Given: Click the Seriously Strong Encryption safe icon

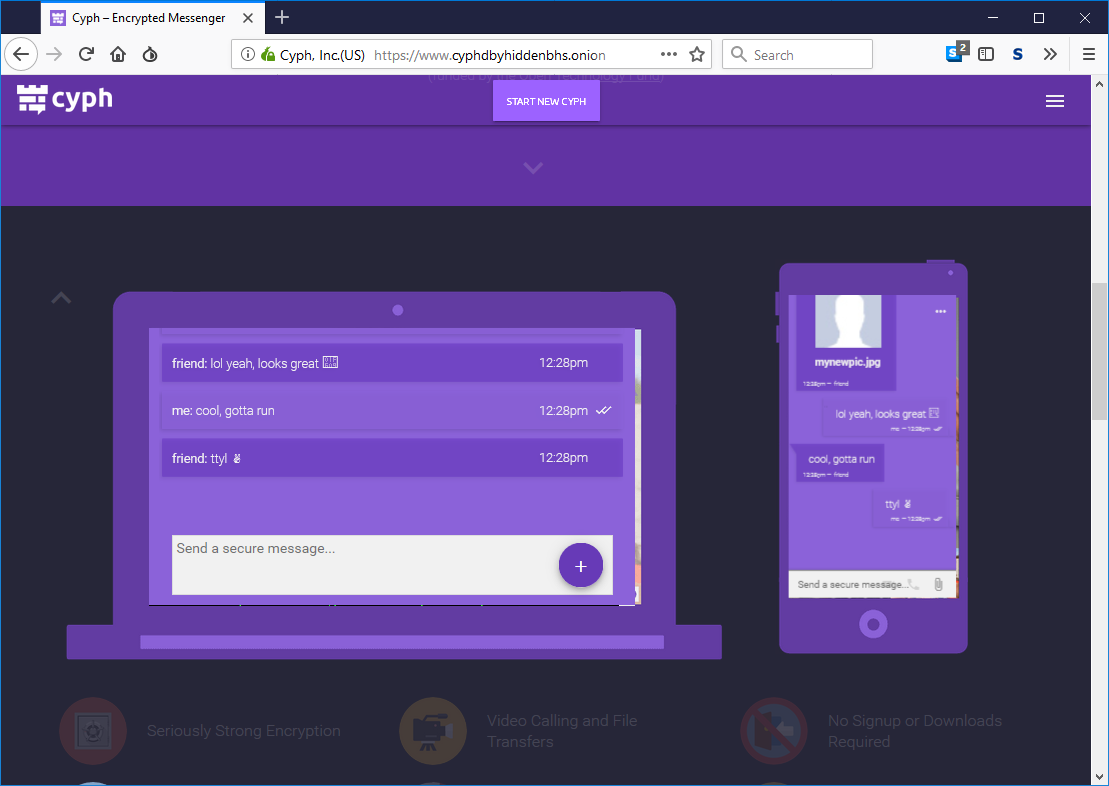Looking at the screenshot, I should pyautogui.click(x=93, y=731).
